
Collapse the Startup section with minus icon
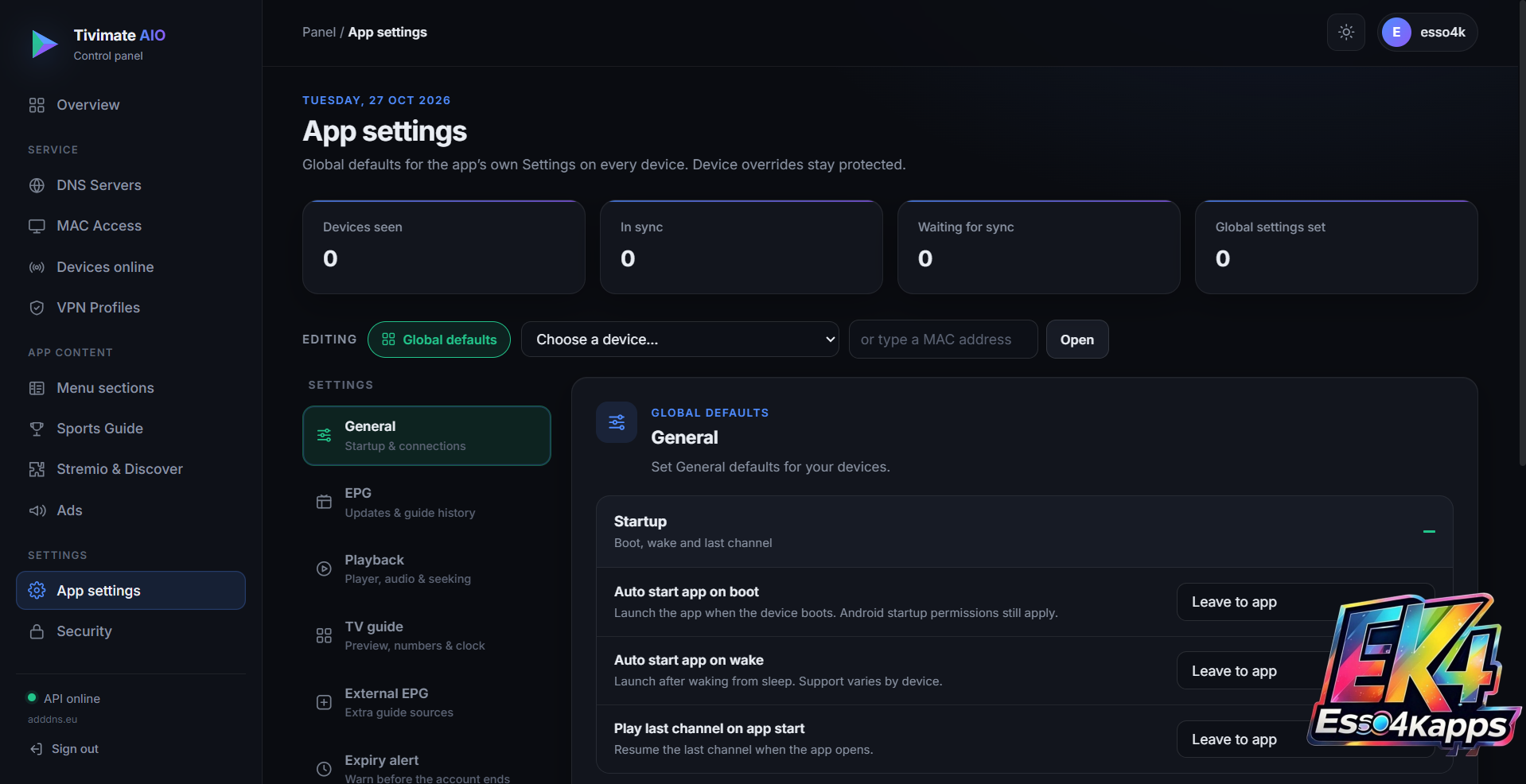(1429, 531)
